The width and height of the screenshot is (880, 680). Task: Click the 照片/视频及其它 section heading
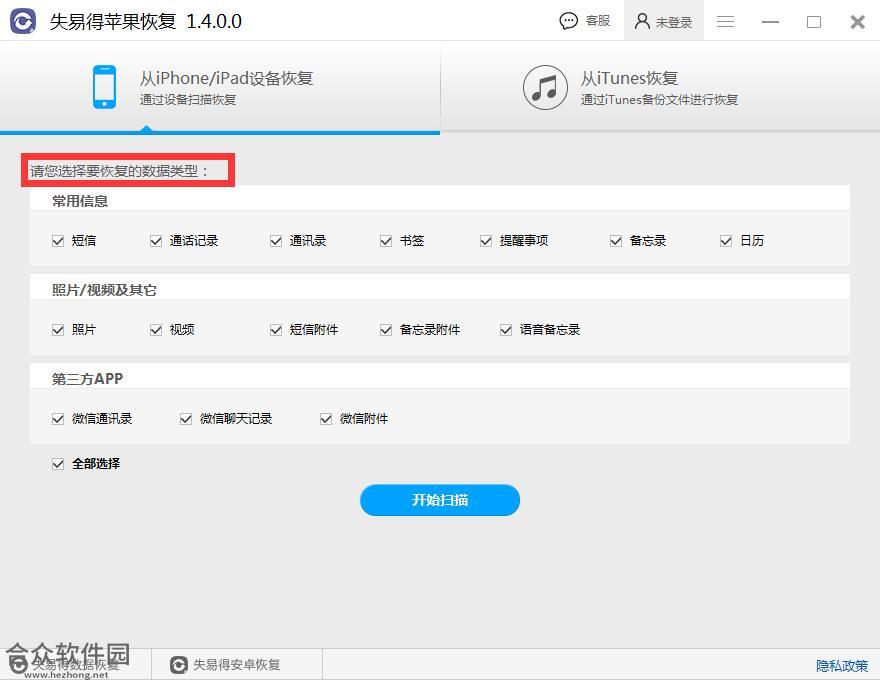click(x=104, y=290)
